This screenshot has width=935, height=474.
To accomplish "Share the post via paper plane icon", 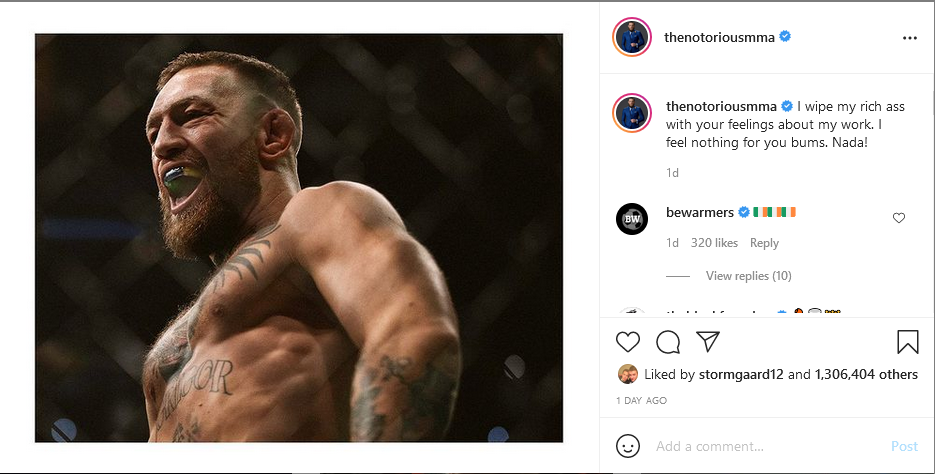I will (x=708, y=342).
